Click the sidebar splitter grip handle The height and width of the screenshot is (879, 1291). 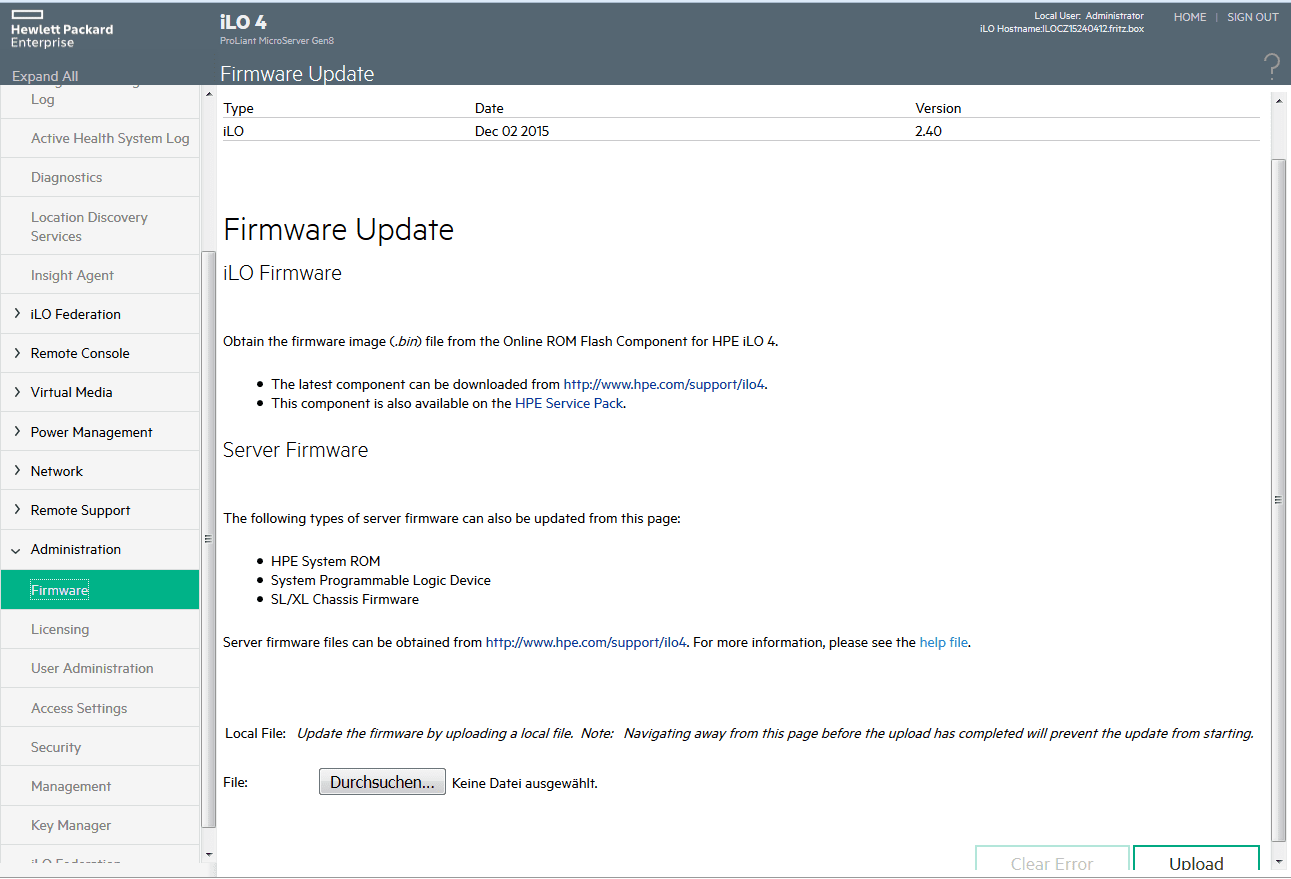pos(208,538)
